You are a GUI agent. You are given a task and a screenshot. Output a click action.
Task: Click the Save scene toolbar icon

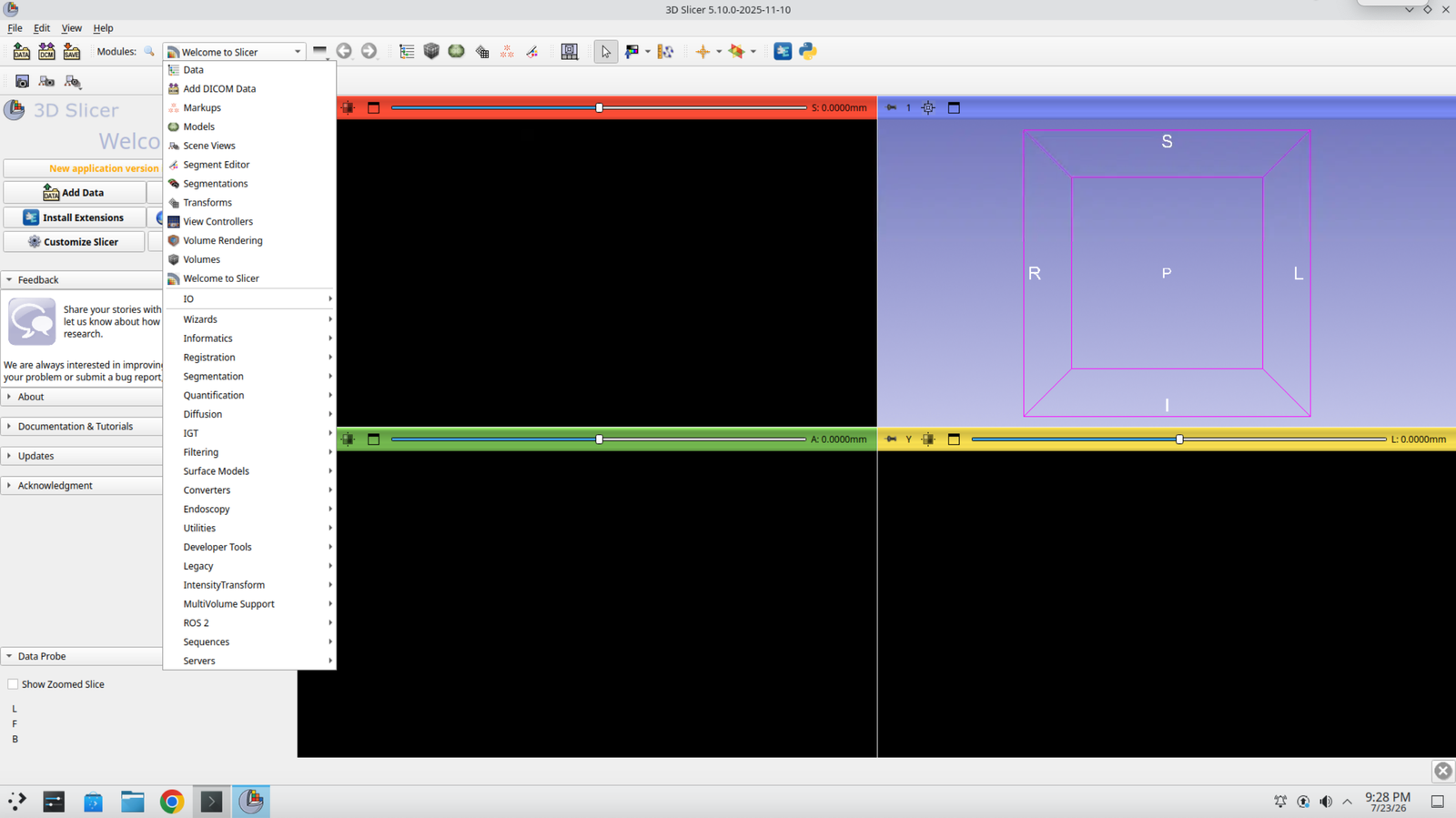coord(71,52)
